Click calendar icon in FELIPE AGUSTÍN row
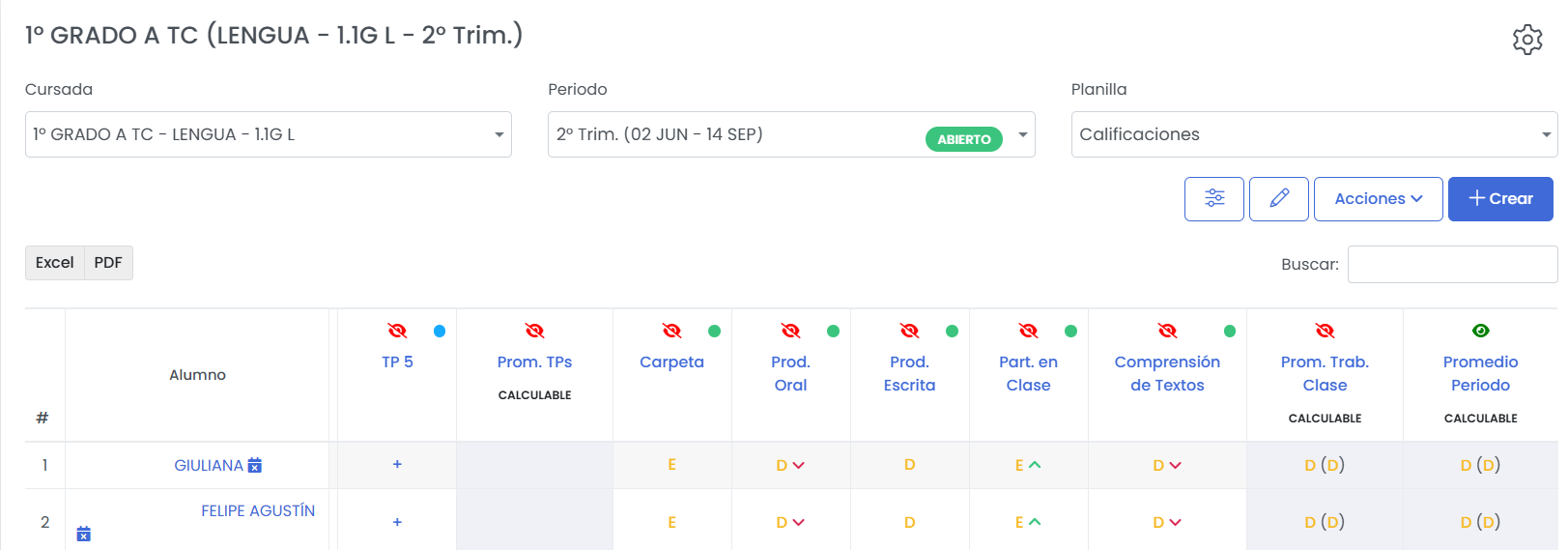 pos(84,534)
